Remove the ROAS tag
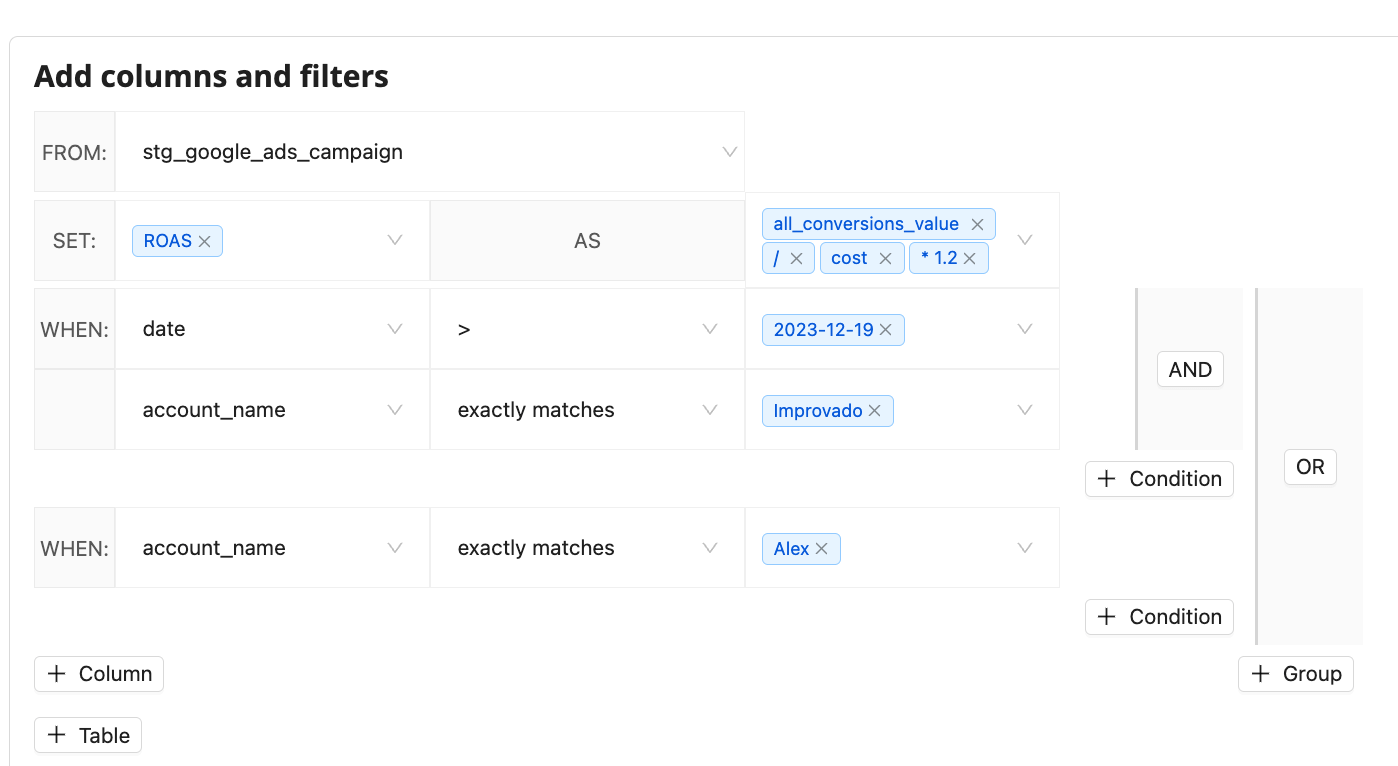Image resolution: width=1398 pixels, height=766 pixels. (204, 241)
